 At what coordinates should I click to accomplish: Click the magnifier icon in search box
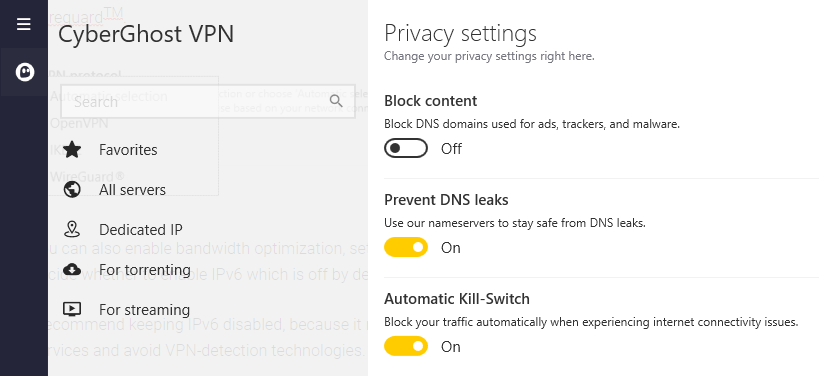click(x=336, y=101)
